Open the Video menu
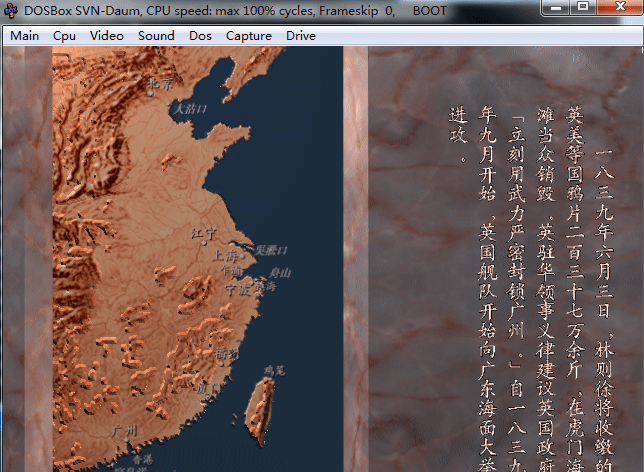The image size is (644, 472). pyautogui.click(x=107, y=36)
